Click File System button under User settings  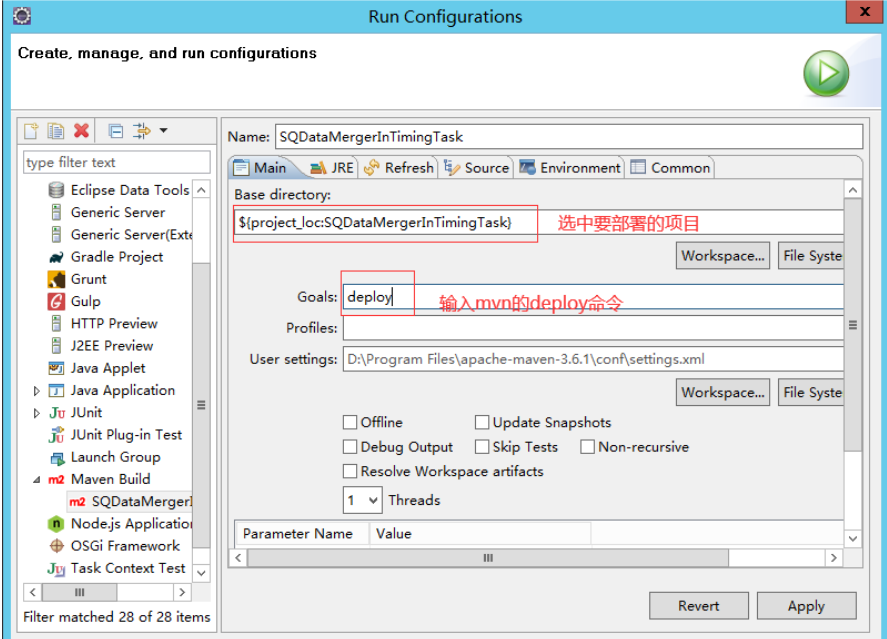[x=811, y=392]
